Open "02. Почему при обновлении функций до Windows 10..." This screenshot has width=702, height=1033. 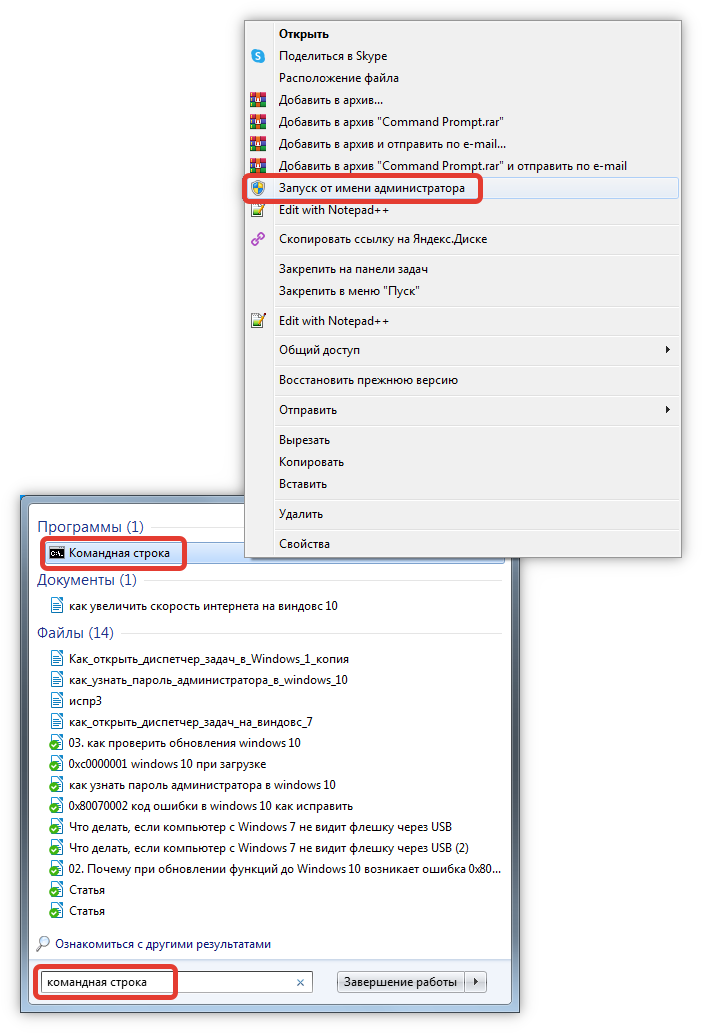[284, 869]
